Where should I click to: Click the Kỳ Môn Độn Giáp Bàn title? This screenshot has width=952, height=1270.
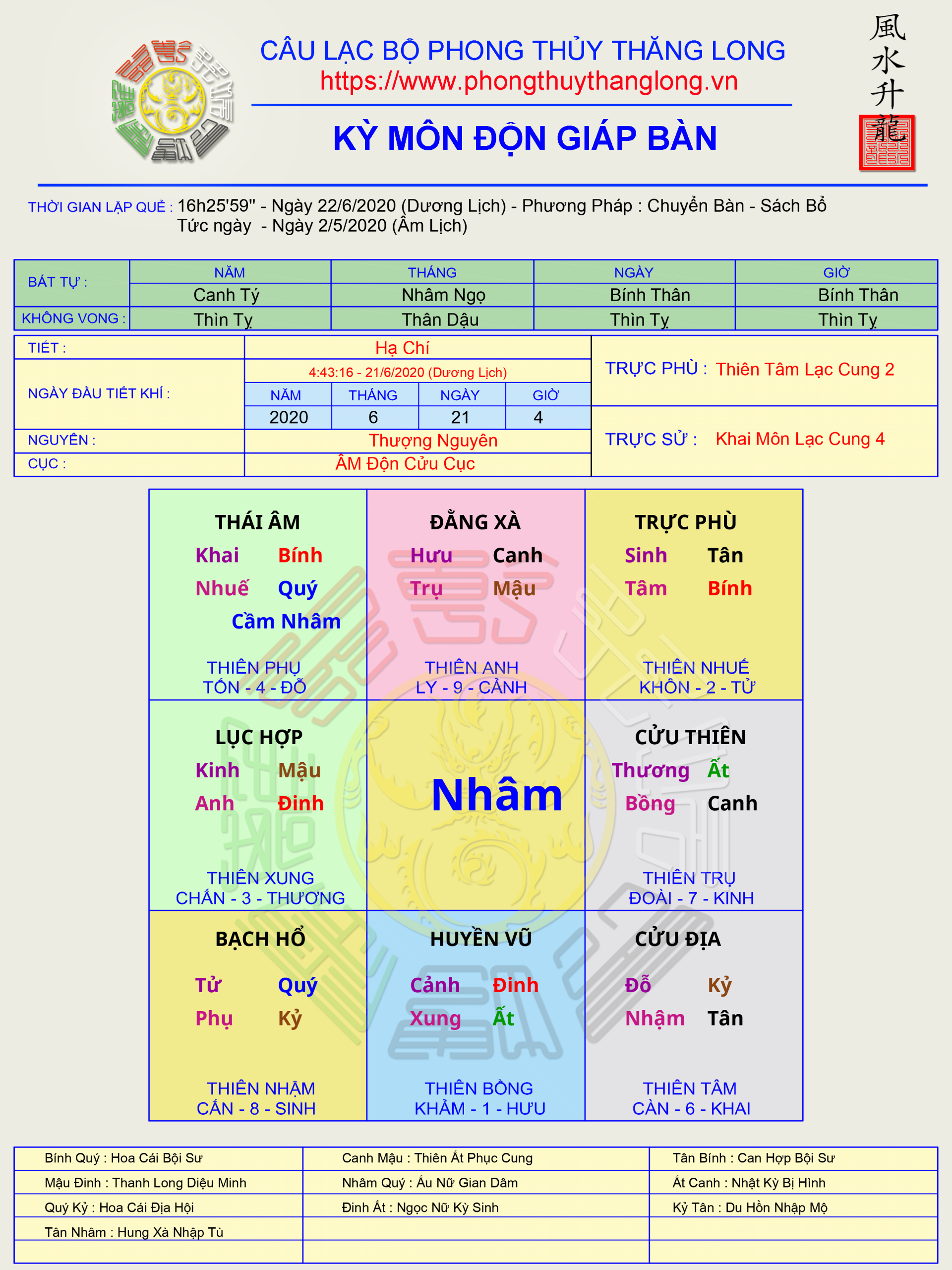525,138
